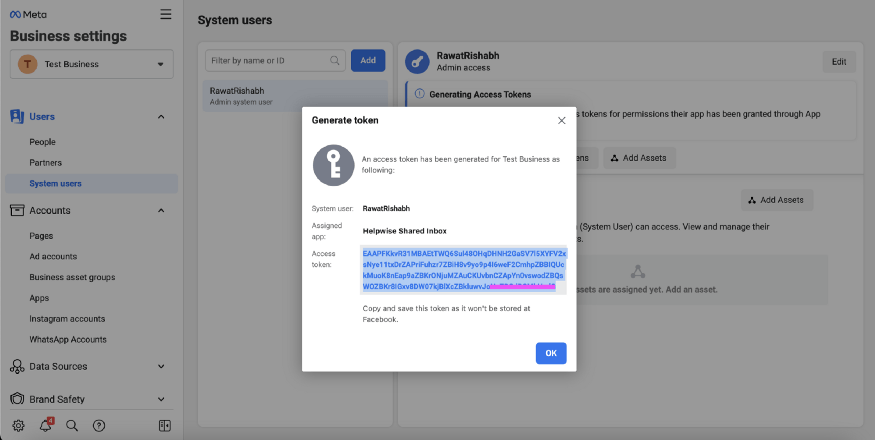Go to People under Users

pos(43,142)
